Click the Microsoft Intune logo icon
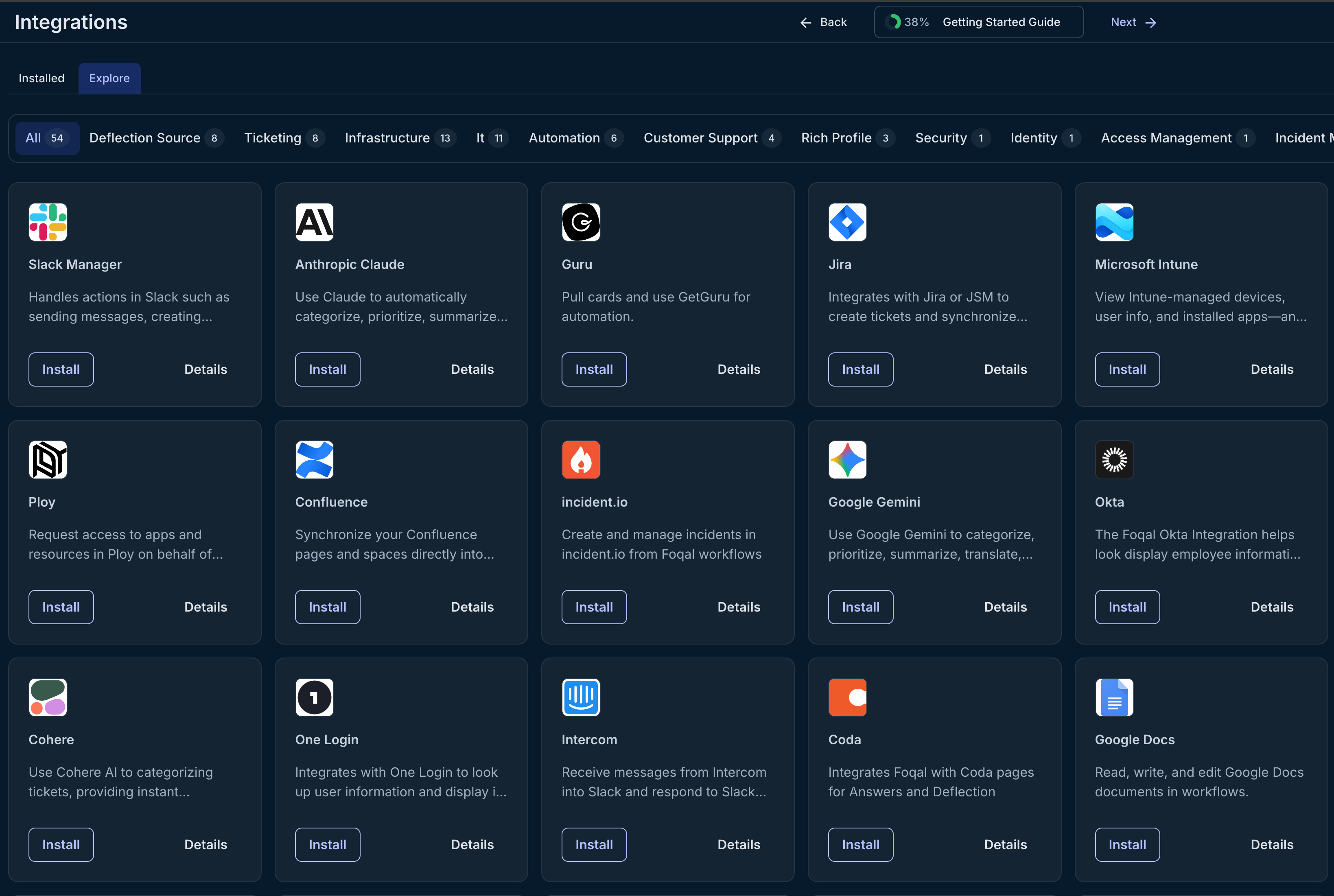This screenshot has width=1334, height=896. click(1114, 222)
